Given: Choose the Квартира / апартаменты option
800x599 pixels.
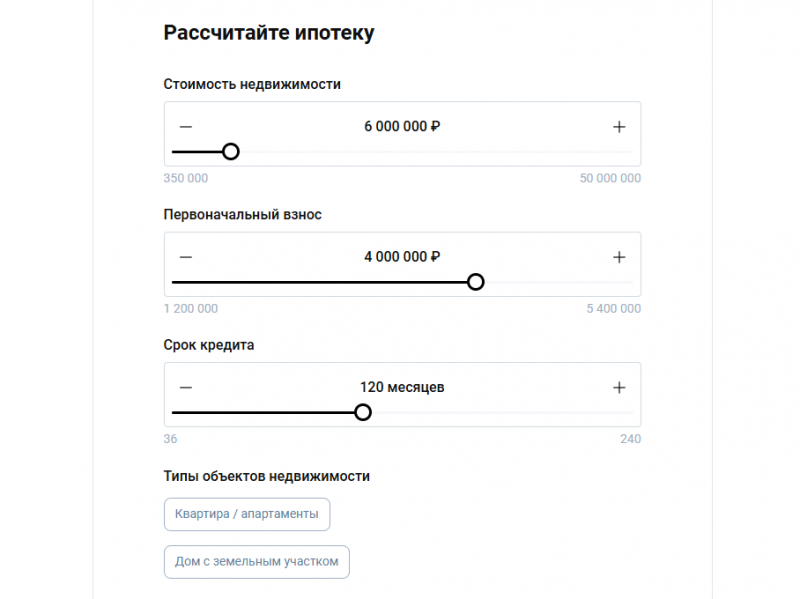Looking at the screenshot, I should [247, 514].
